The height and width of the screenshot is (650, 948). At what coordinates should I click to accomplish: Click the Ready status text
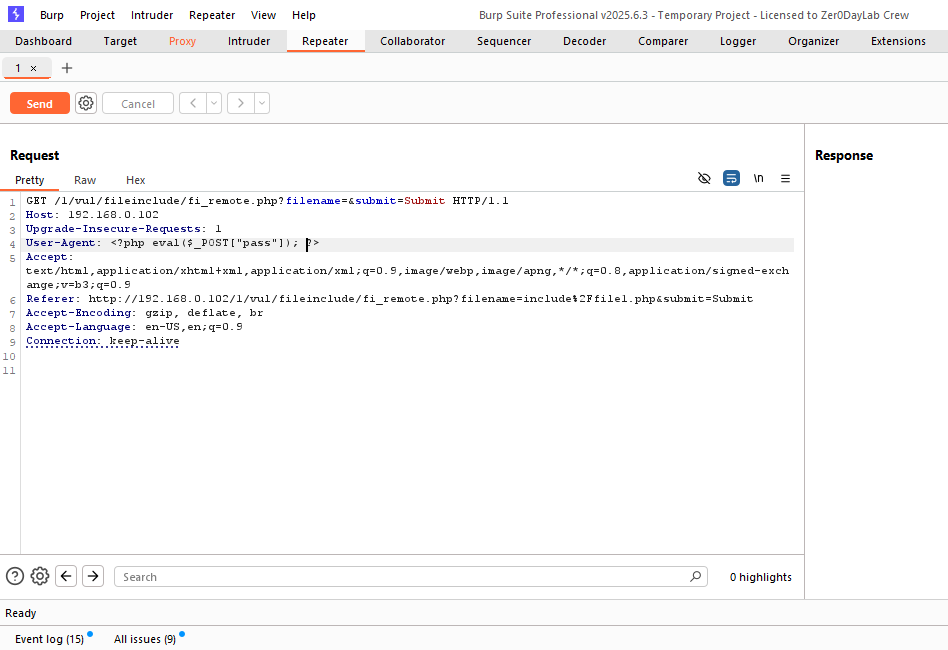[21, 613]
